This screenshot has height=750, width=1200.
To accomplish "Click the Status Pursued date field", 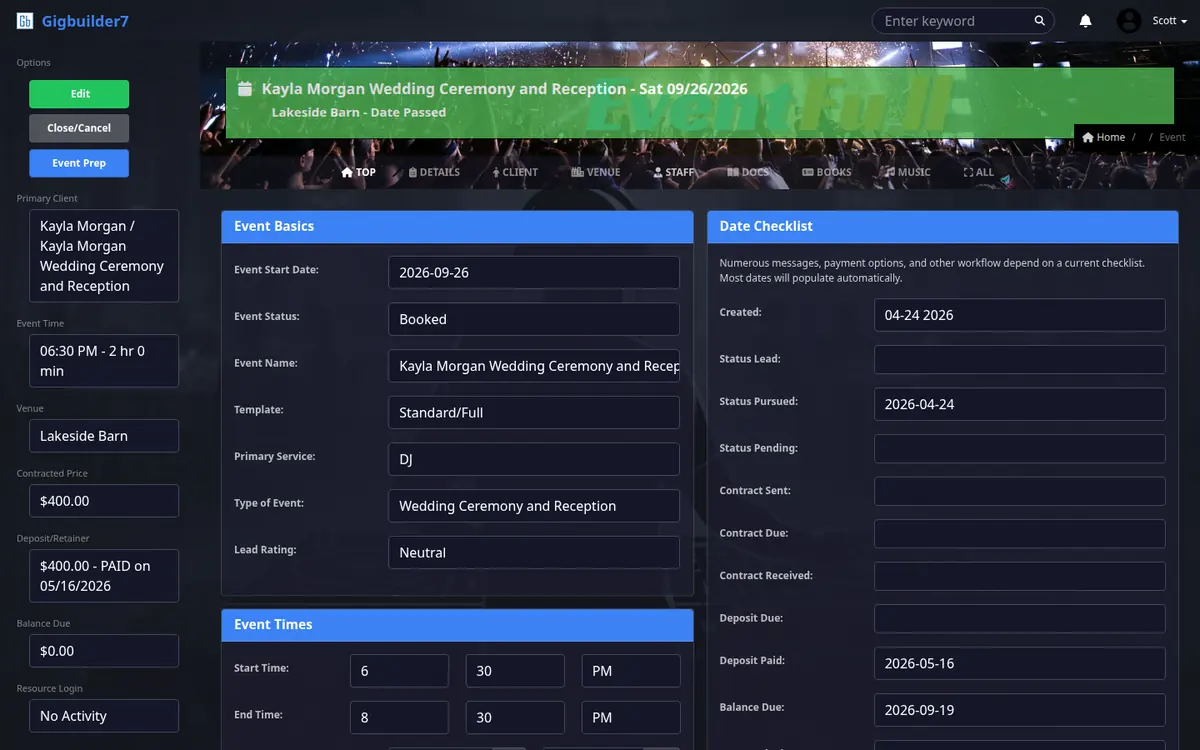I will point(1019,404).
